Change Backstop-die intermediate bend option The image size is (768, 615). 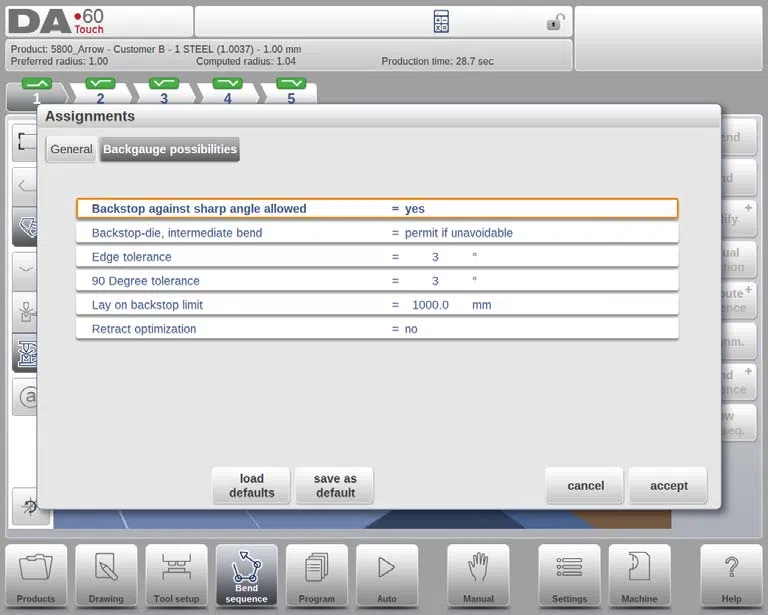(x=377, y=233)
